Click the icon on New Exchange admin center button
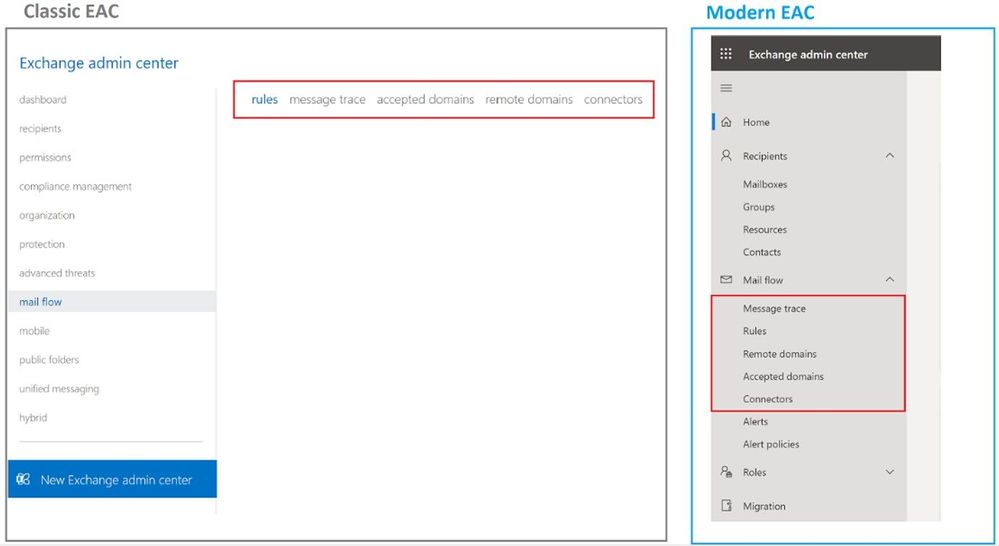This screenshot has height=546, width=999. click(23, 479)
